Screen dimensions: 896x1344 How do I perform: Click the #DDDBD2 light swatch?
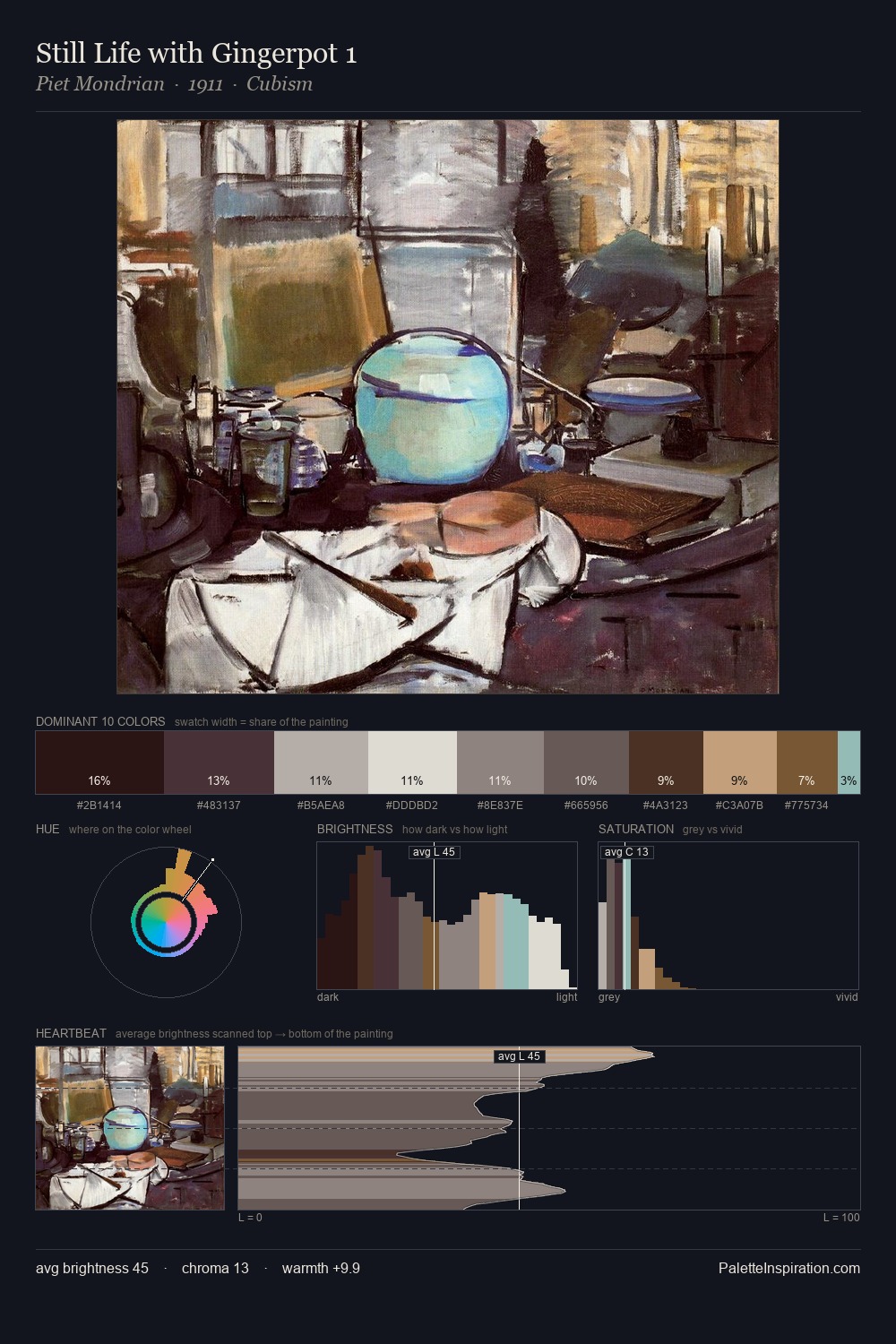click(x=412, y=762)
